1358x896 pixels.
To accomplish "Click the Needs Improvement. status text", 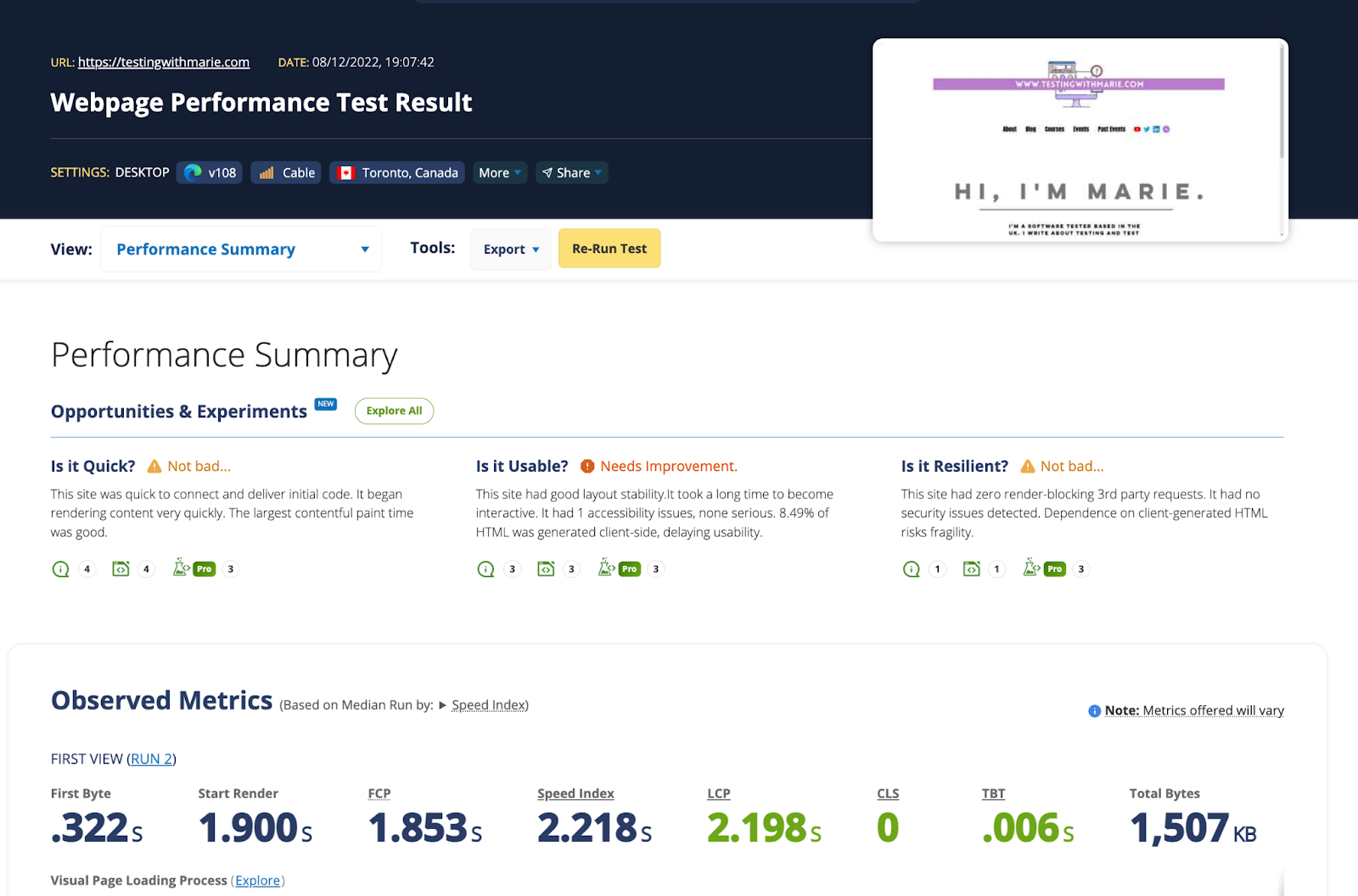I will pyautogui.click(x=669, y=466).
